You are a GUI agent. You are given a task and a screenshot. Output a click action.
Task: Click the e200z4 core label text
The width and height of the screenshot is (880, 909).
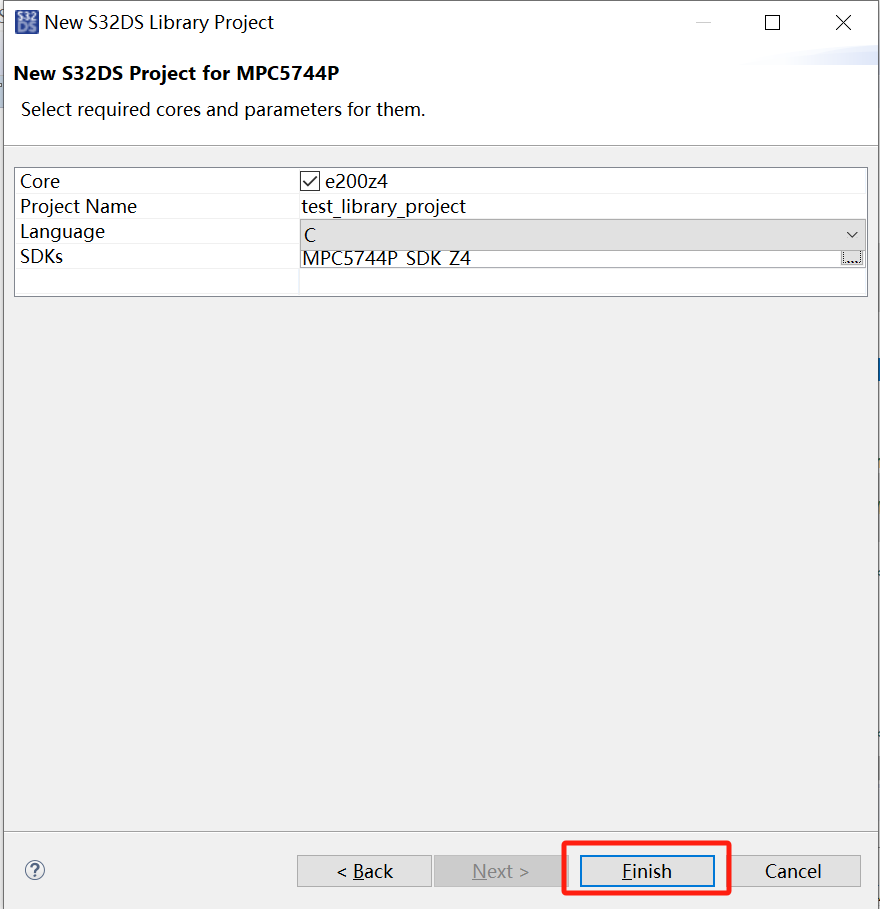coord(356,181)
